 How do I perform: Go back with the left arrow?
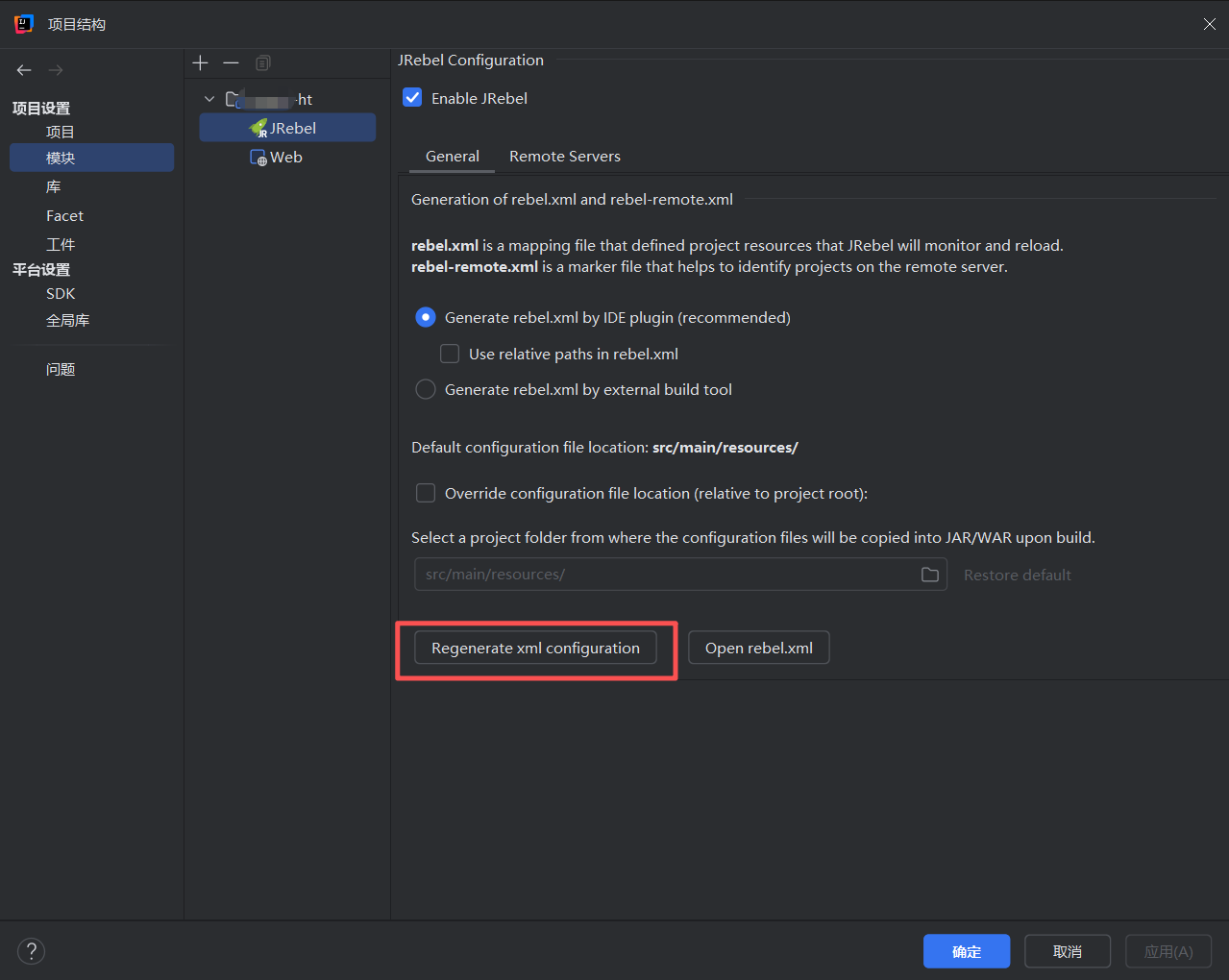point(24,70)
